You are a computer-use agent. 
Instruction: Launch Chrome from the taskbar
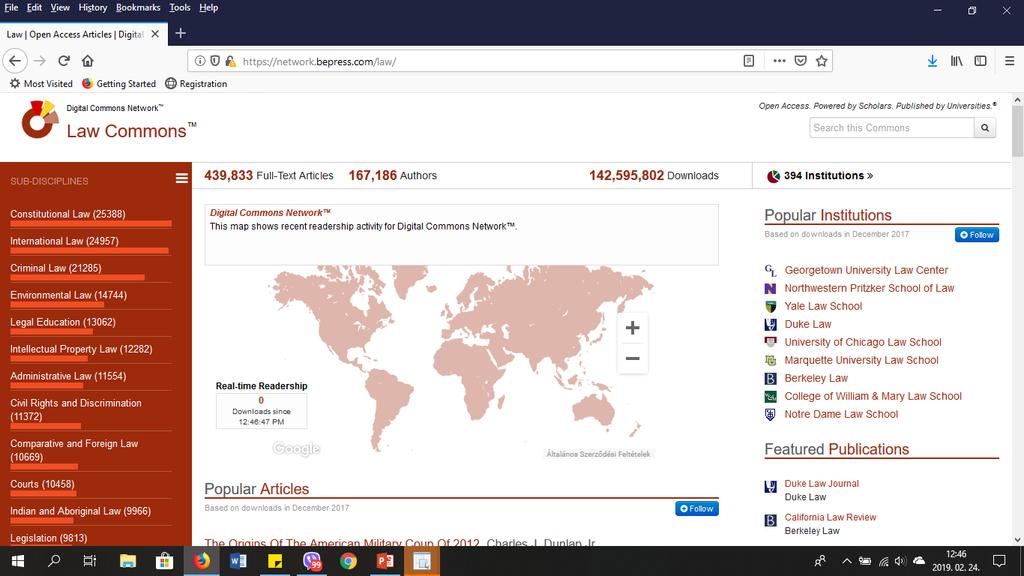click(x=348, y=561)
